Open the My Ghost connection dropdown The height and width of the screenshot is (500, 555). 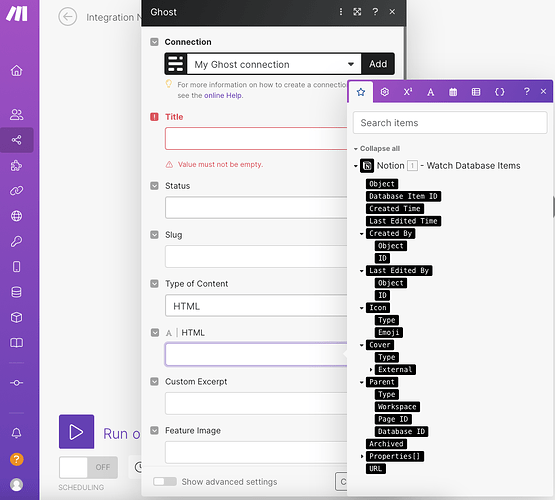(274, 64)
